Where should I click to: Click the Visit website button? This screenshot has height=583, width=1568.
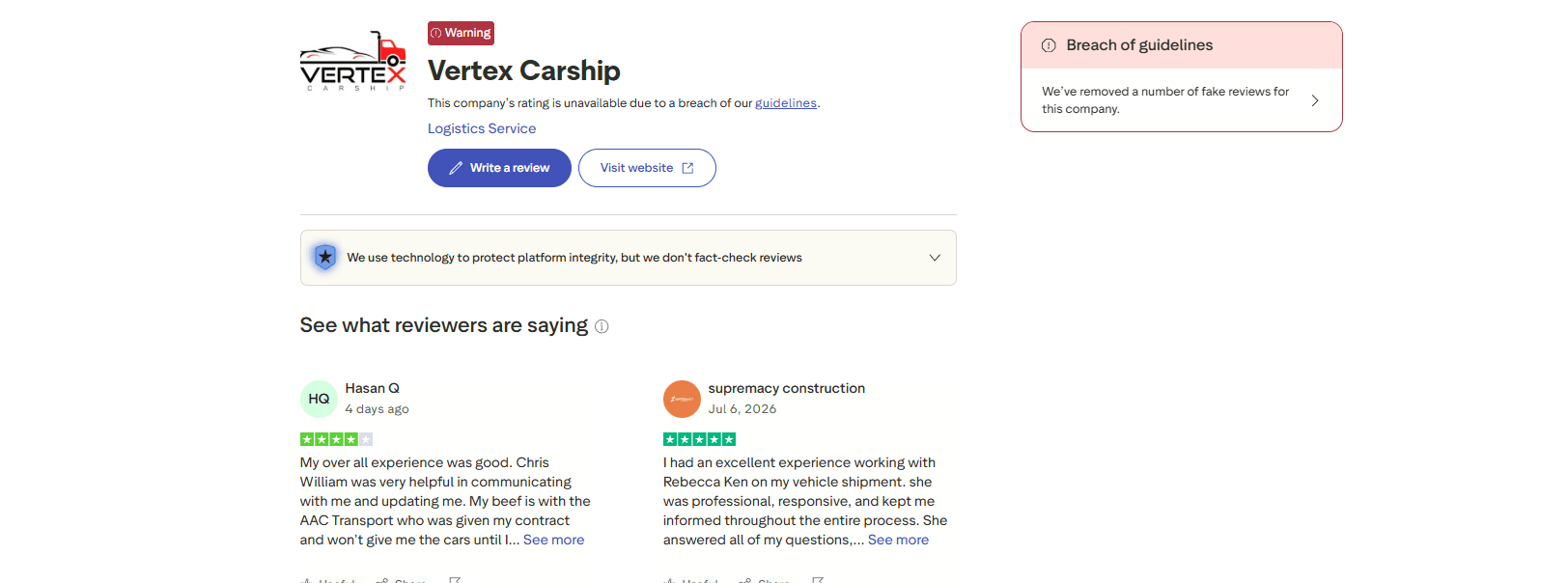(x=647, y=168)
